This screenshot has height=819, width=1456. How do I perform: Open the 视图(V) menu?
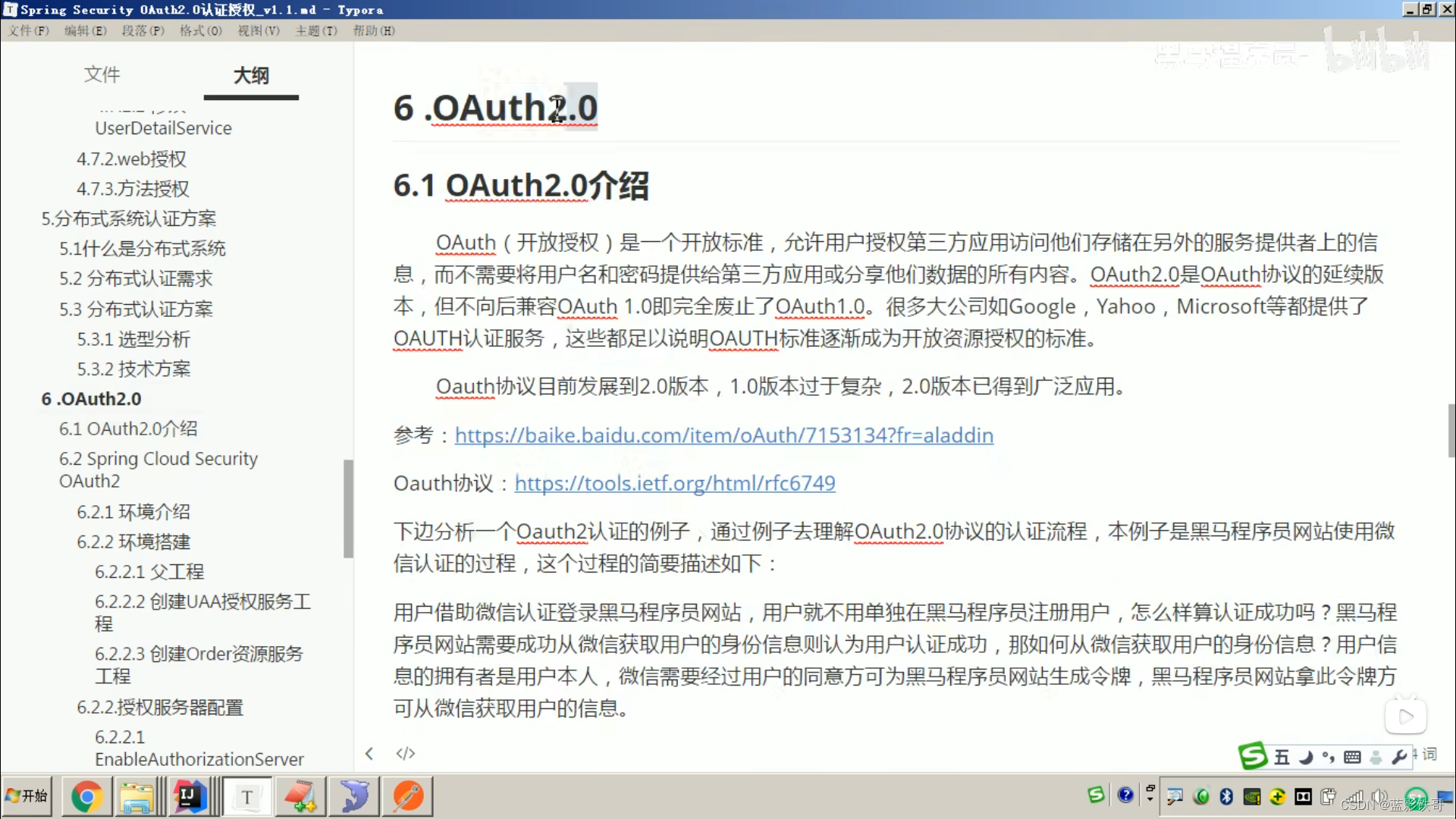(x=259, y=30)
